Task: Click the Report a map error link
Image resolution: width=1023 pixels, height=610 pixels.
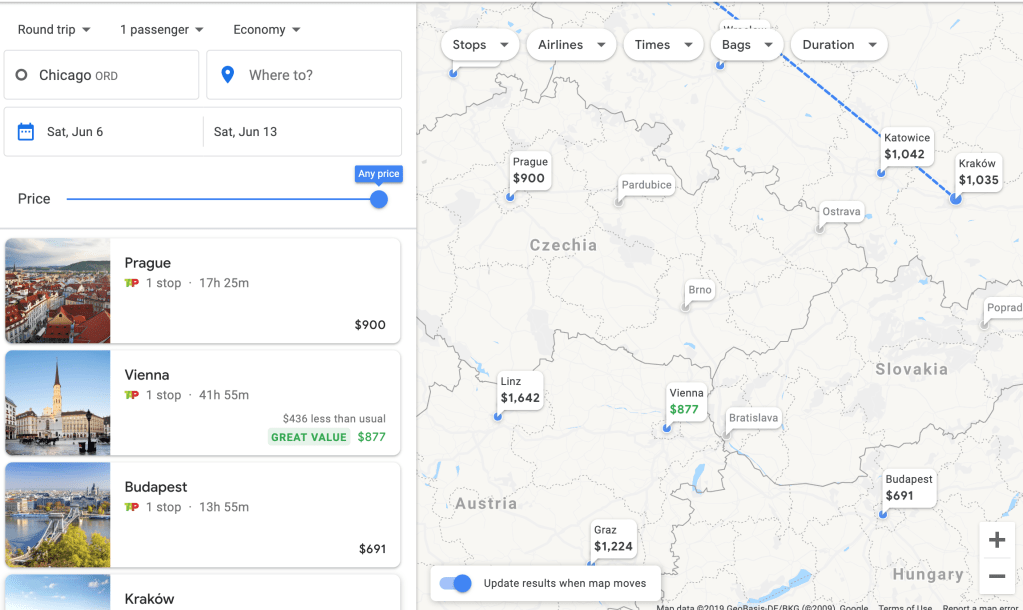Action: (x=981, y=607)
